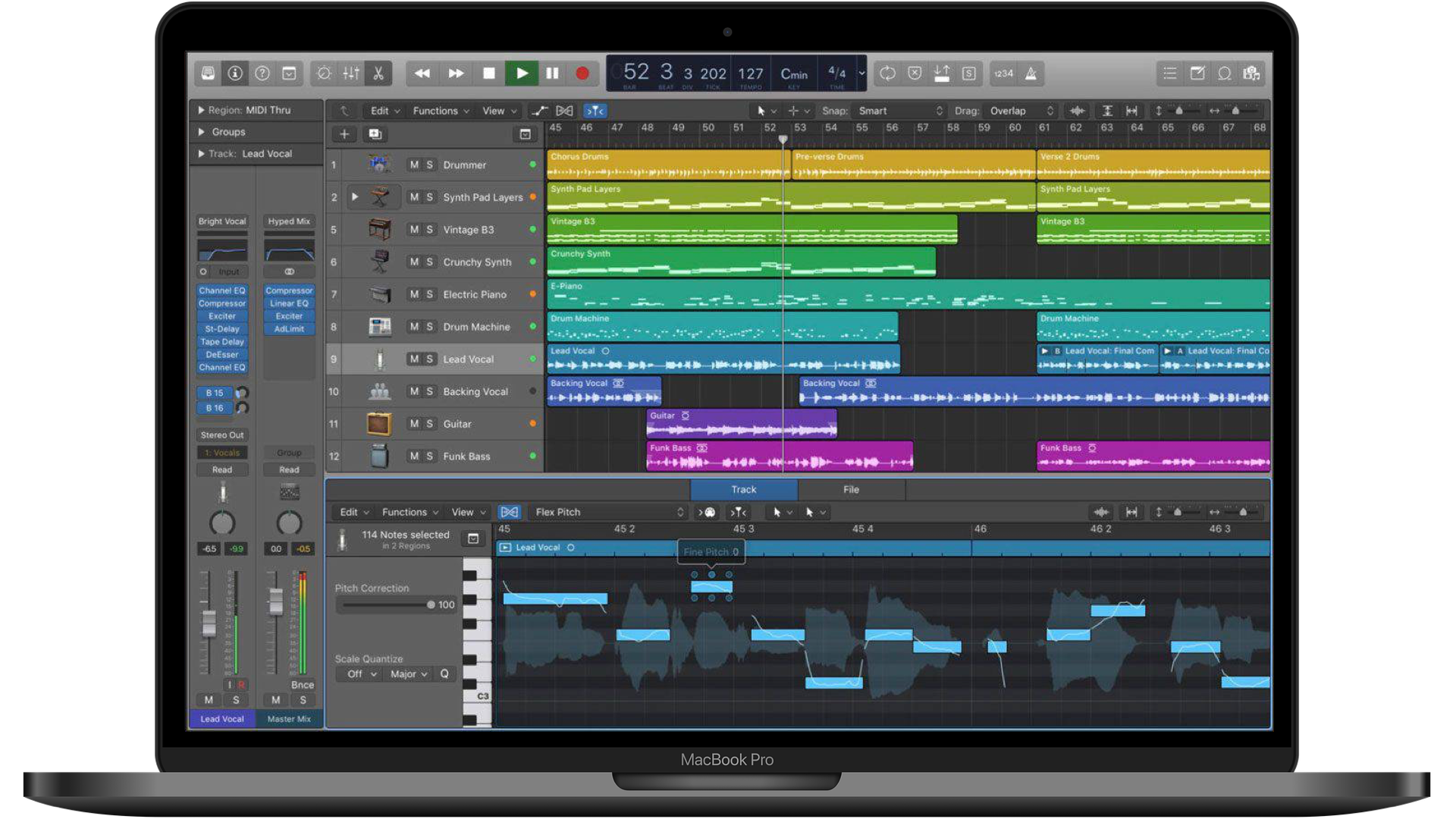Open the Scale Quantize key dropdown showing Major
The height and width of the screenshot is (819, 1456).
407,673
